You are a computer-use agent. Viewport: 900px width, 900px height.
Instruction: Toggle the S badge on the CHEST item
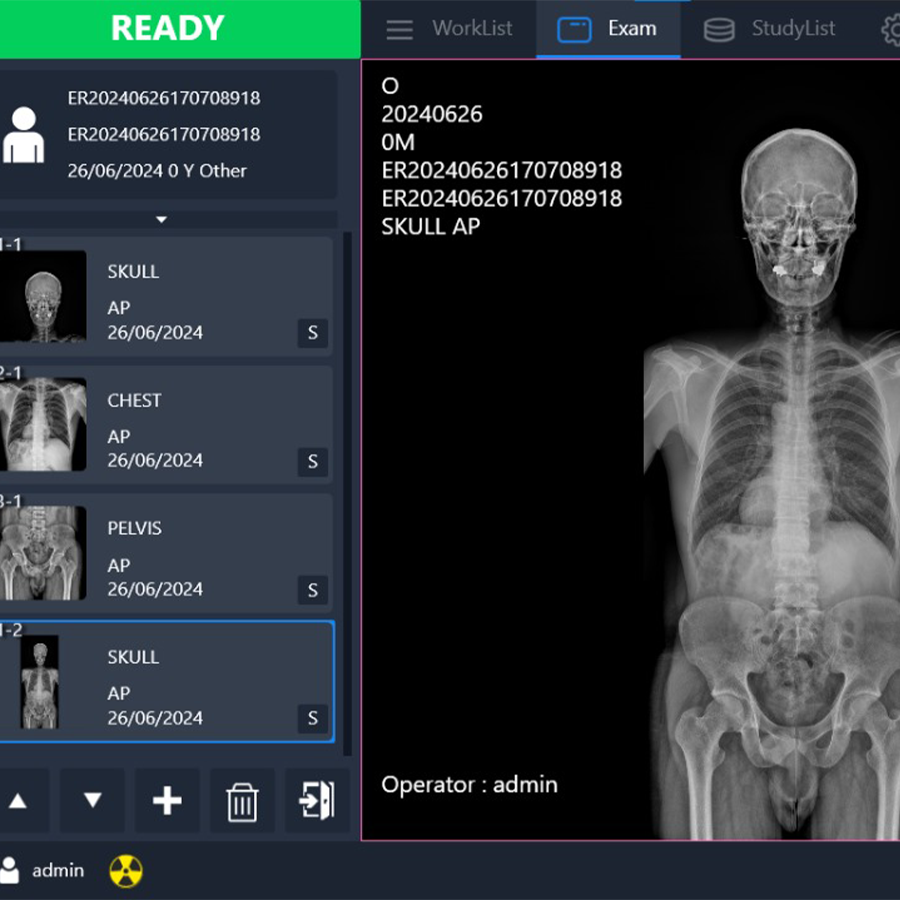(312, 461)
